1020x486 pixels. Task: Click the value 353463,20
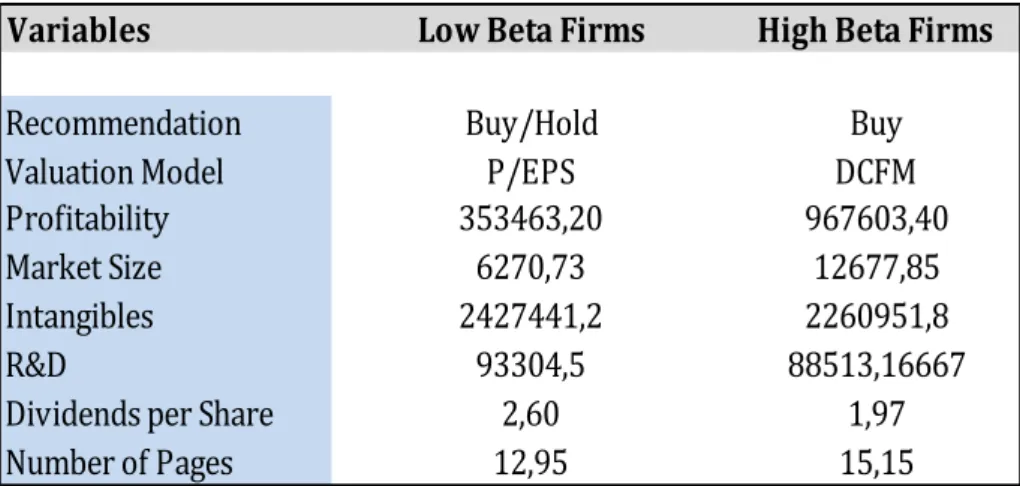pos(531,219)
